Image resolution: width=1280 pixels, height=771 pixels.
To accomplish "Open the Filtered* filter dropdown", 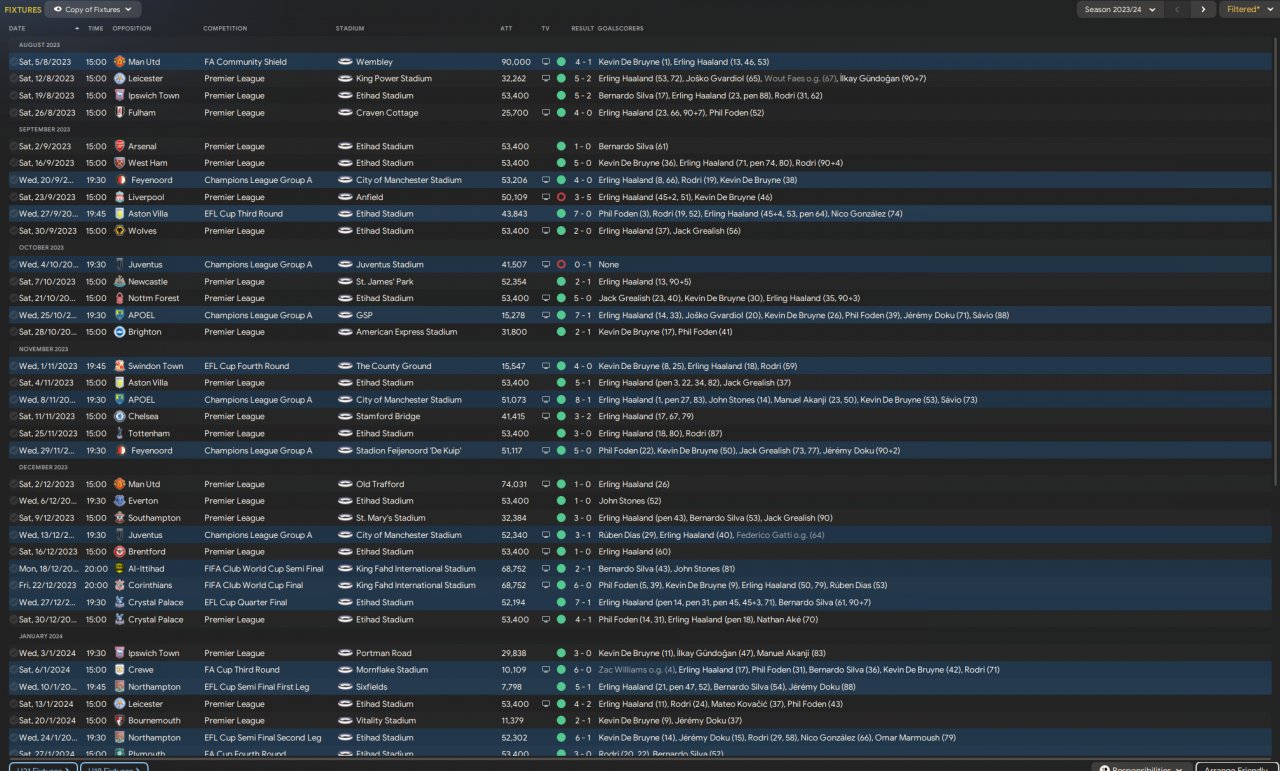I will pyautogui.click(x=1247, y=10).
